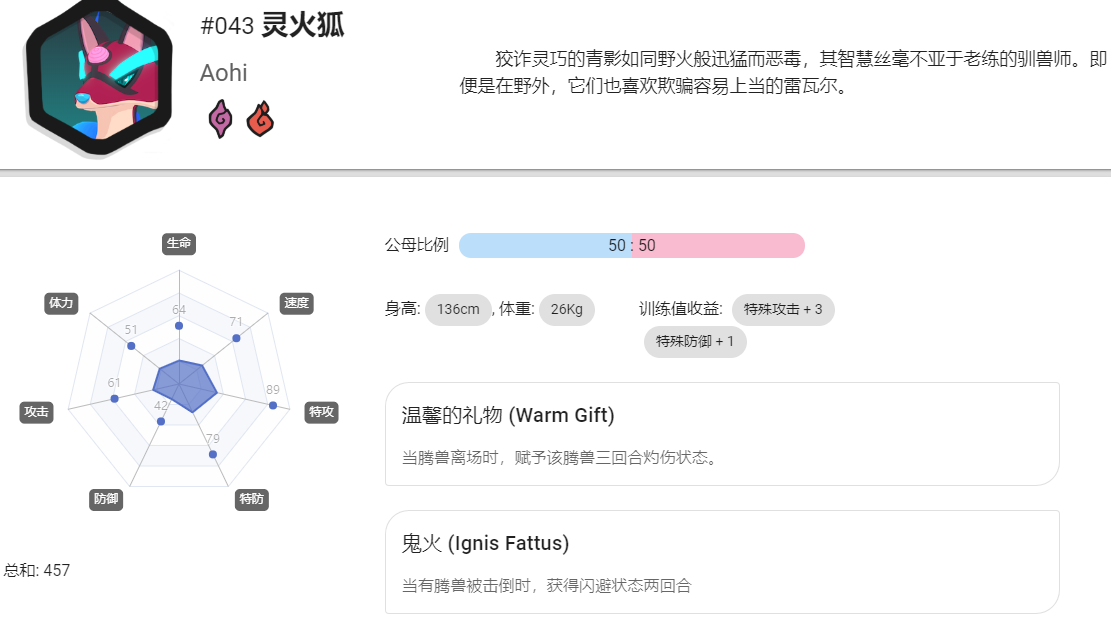1111x619 pixels.
Task: Click the 特防 stat label
Action: [x=252, y=499]
